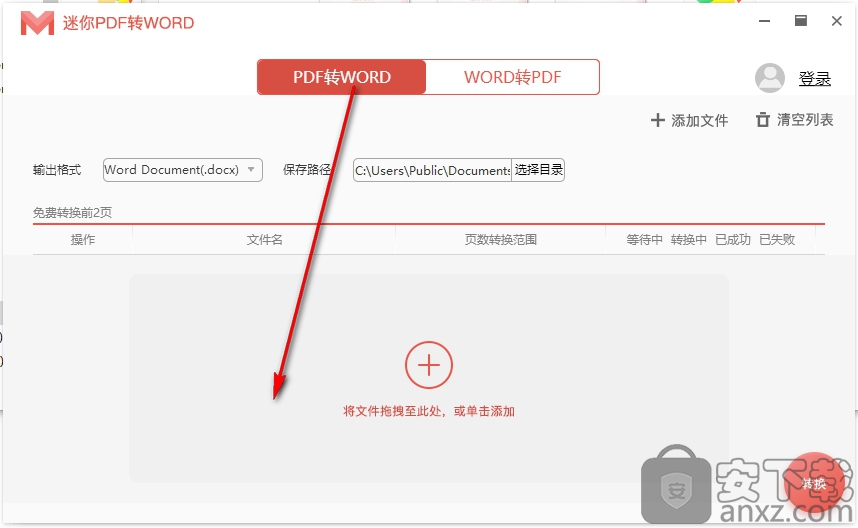
Task: Click the 免费转换前2页 notice text
Action: [72, 213]
